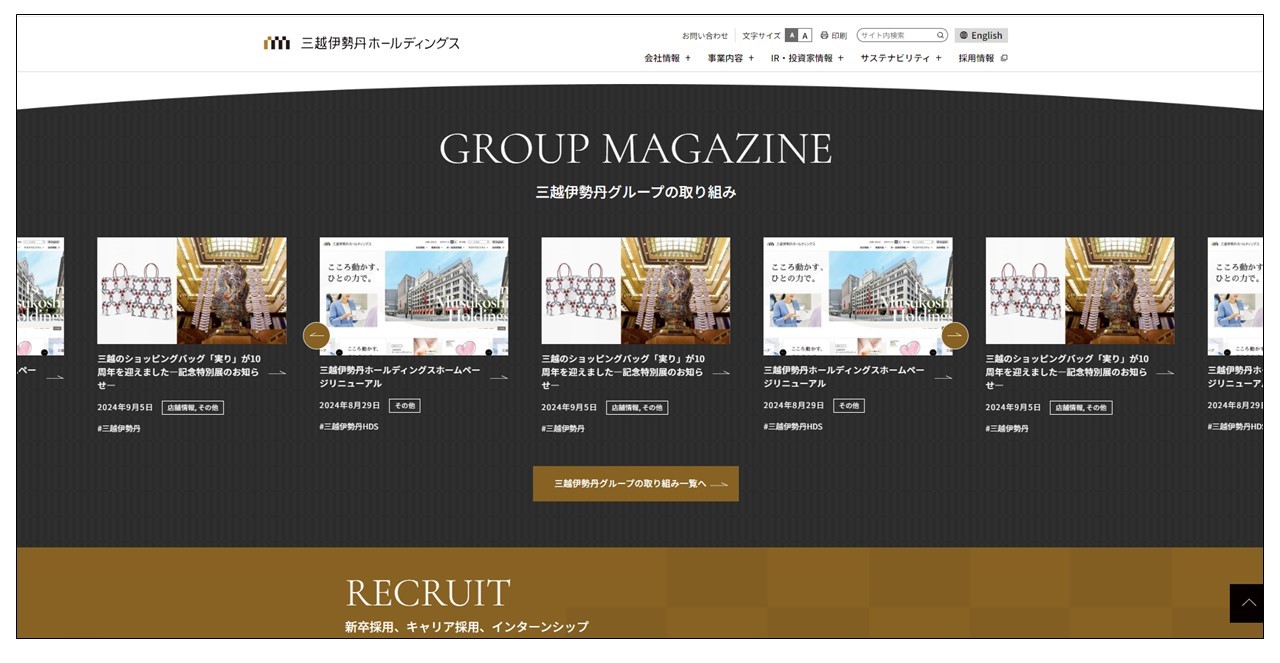Click the 三越伊勢丹グループの取り組み一覧へ button
Screen dimensions: 1280x663
pos(636,484)
